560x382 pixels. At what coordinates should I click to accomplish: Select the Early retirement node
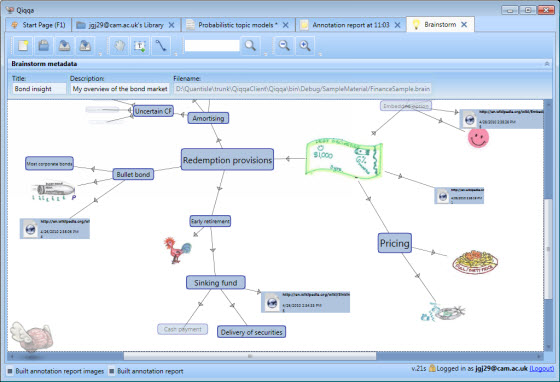coord(210,221)
